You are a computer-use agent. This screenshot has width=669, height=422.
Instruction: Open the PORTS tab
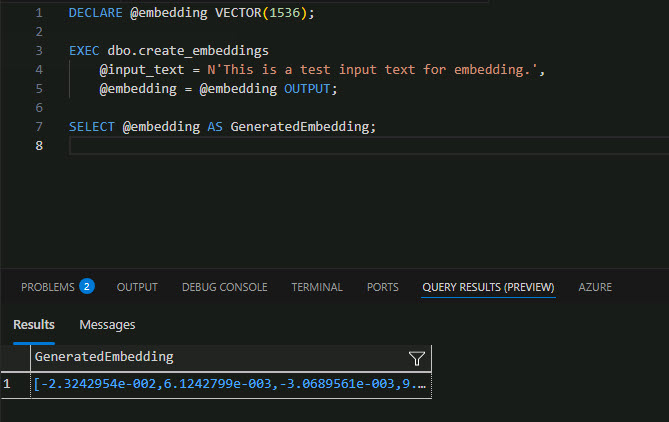(x=383, y=287)
